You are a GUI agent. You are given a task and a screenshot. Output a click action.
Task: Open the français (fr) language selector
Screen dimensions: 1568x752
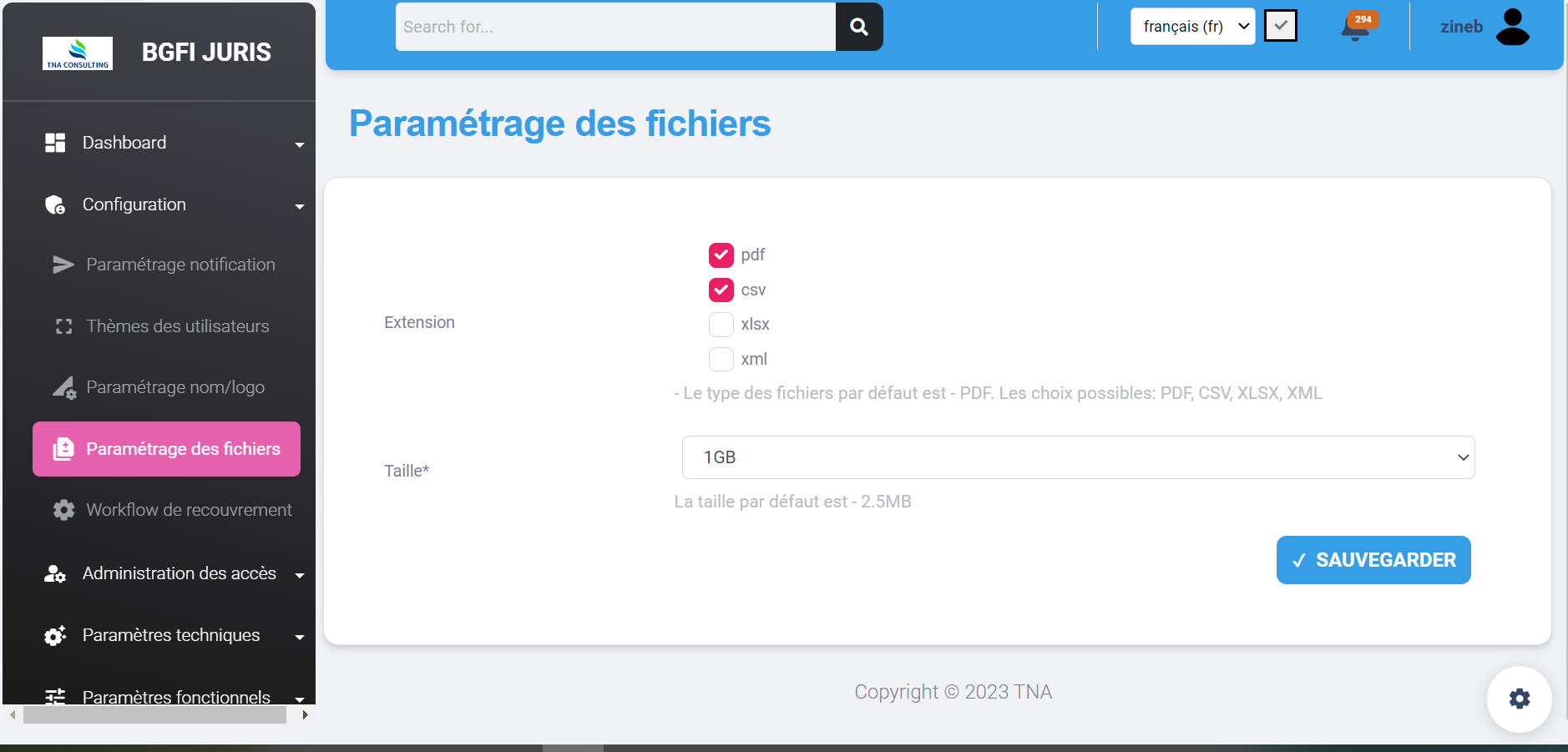point(1191,27)
